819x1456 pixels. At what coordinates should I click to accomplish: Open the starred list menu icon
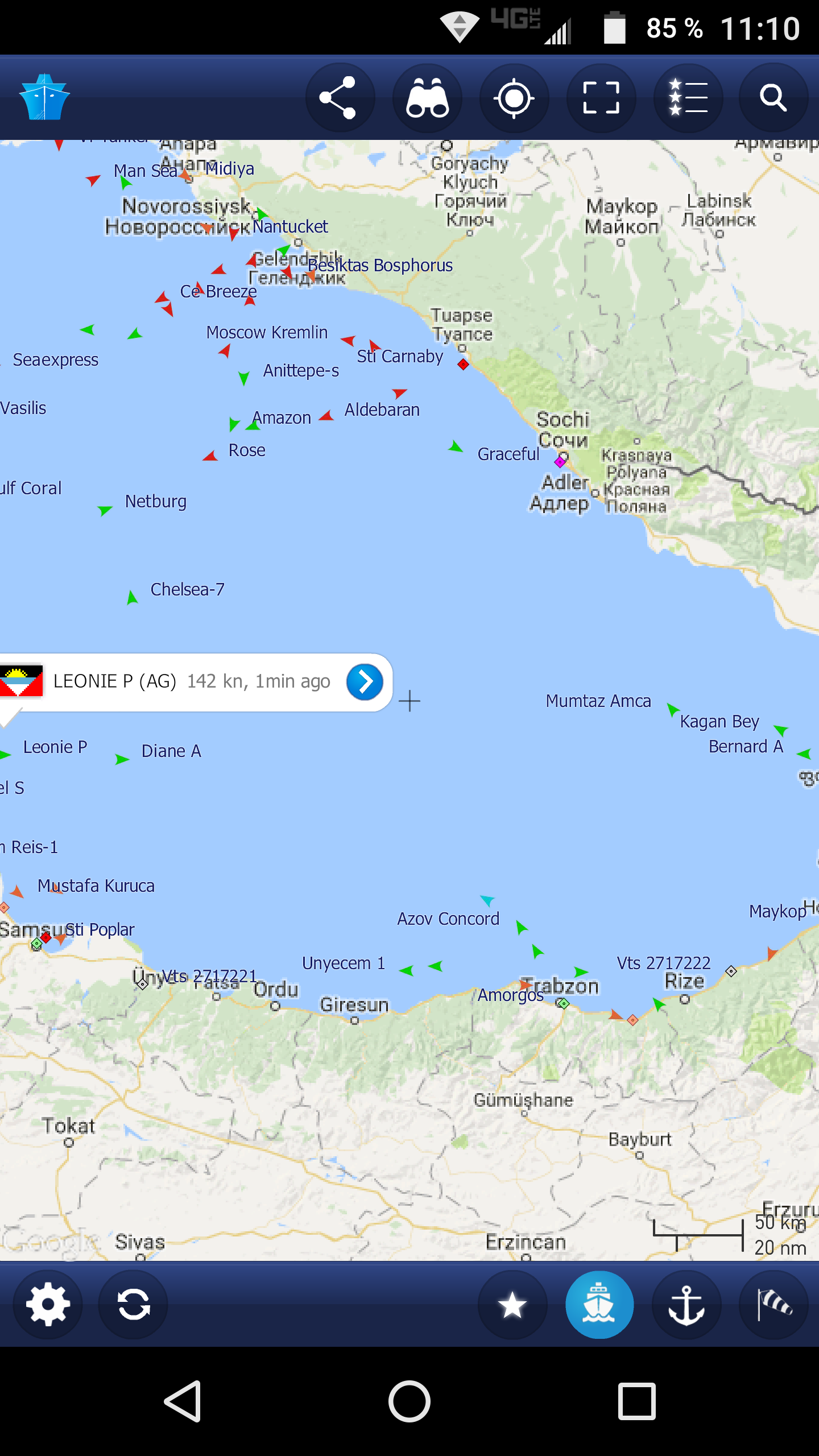688,98
